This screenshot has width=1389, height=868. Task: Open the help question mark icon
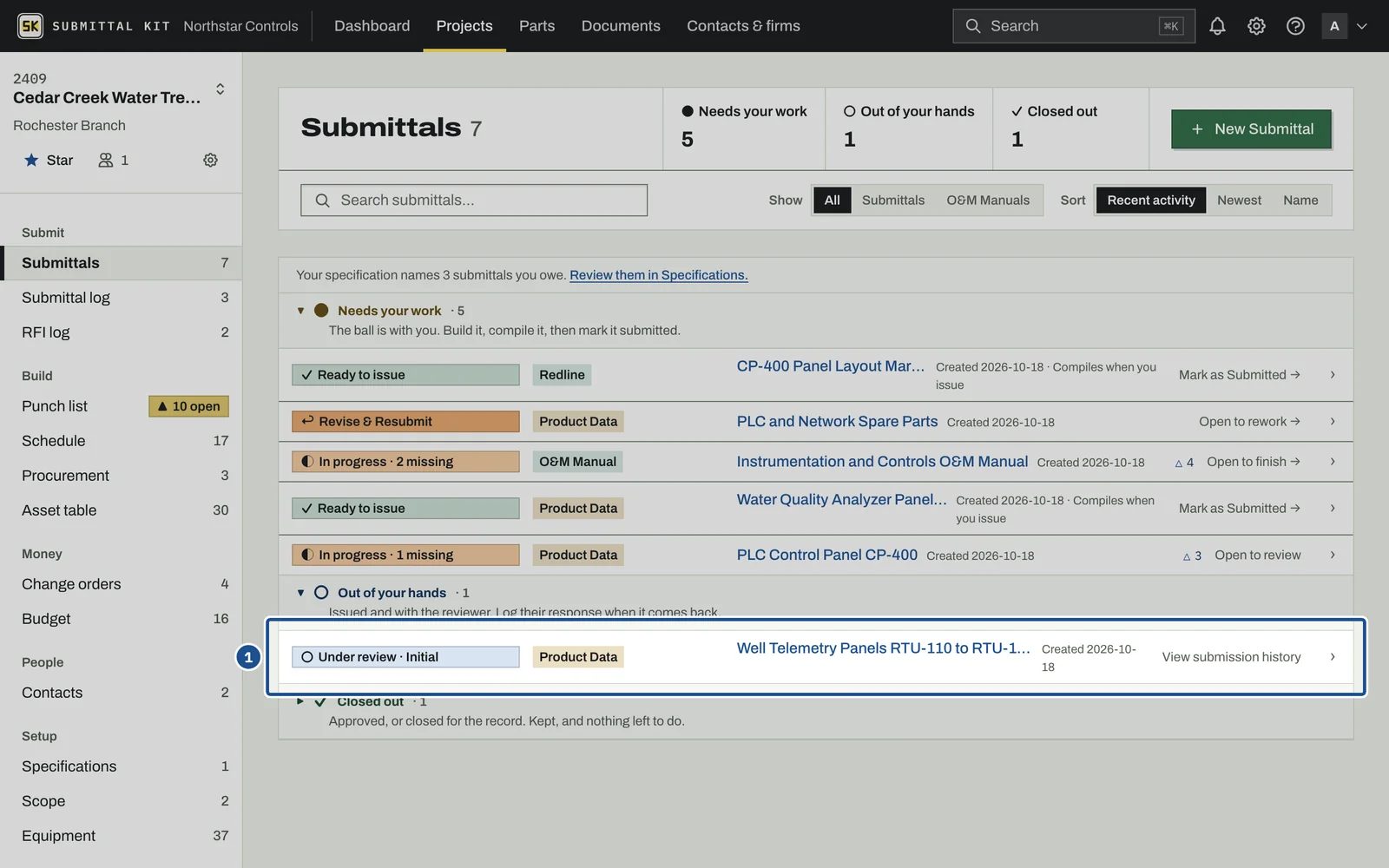pos(1295,26)
